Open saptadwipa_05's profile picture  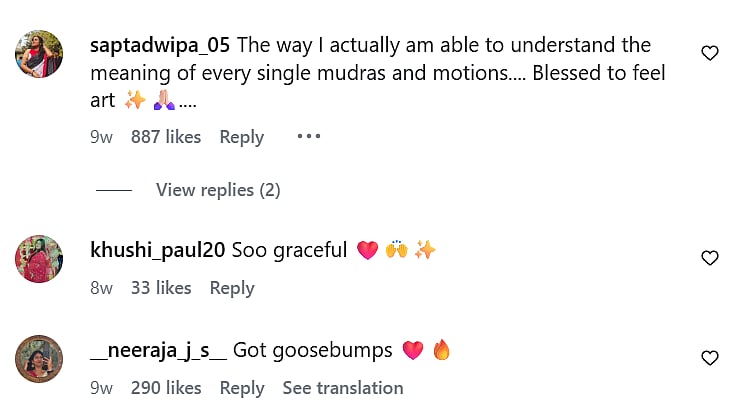tap(40, 54)
